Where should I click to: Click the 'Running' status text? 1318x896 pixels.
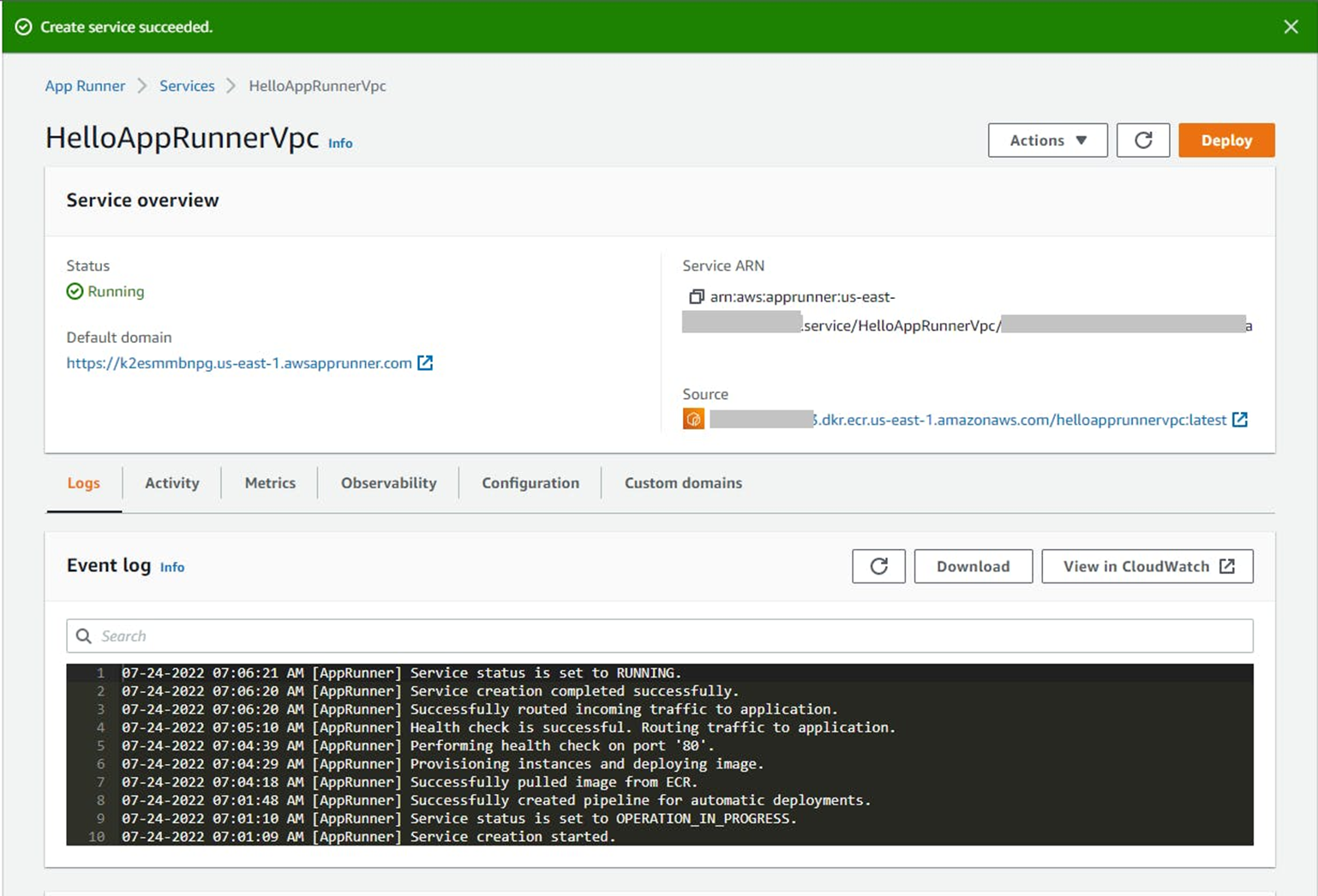coord(116,291)
